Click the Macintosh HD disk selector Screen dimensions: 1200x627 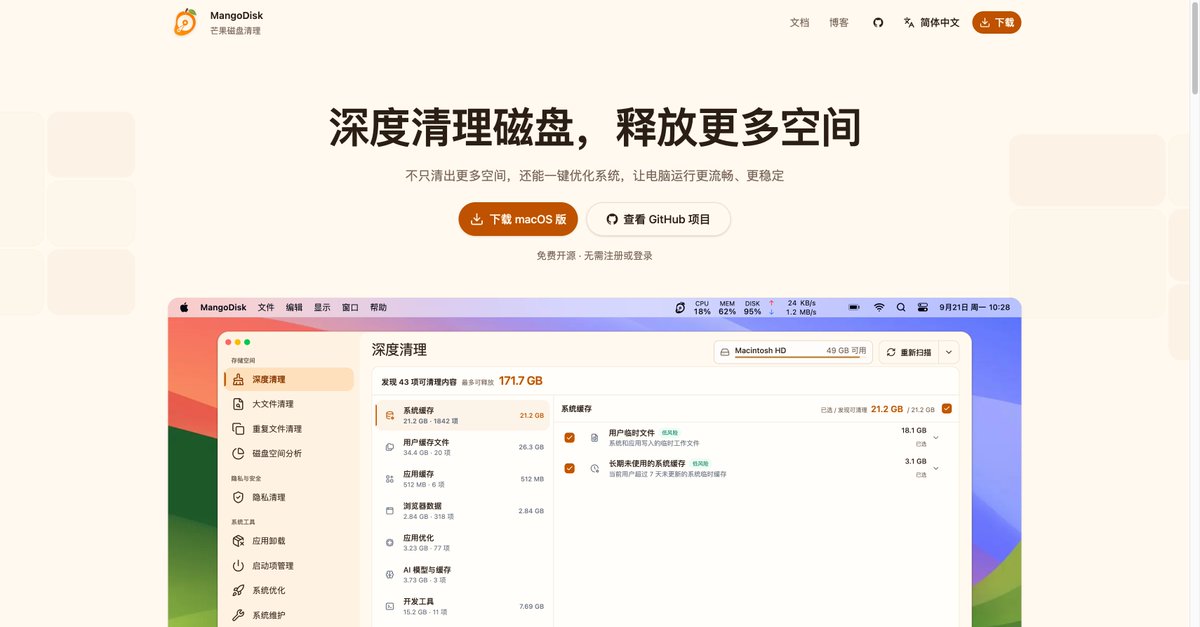click(x=793, y=352)
